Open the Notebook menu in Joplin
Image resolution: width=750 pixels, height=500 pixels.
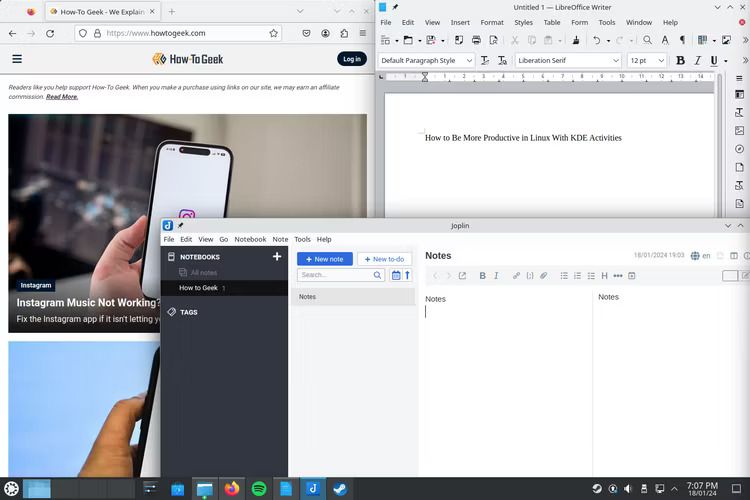pos(250,239)
